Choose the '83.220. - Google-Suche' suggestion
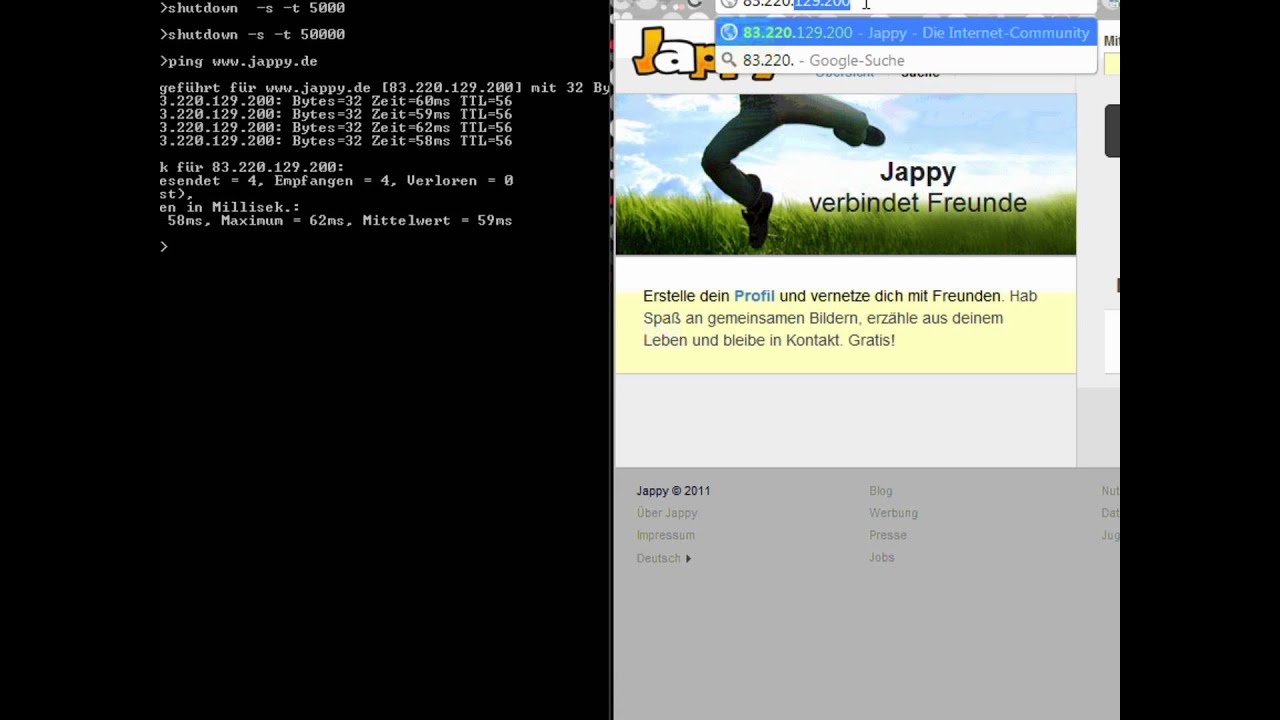1280x720 pixels. pos(906,60)
